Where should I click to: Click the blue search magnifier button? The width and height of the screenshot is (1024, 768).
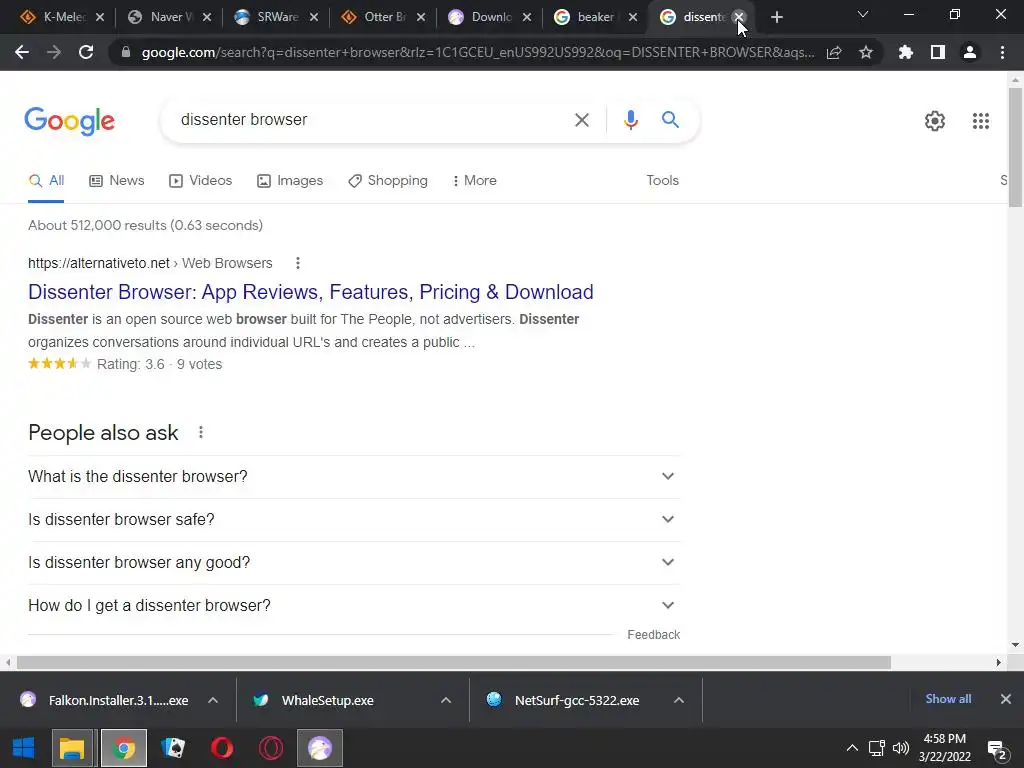click(670, 120)
